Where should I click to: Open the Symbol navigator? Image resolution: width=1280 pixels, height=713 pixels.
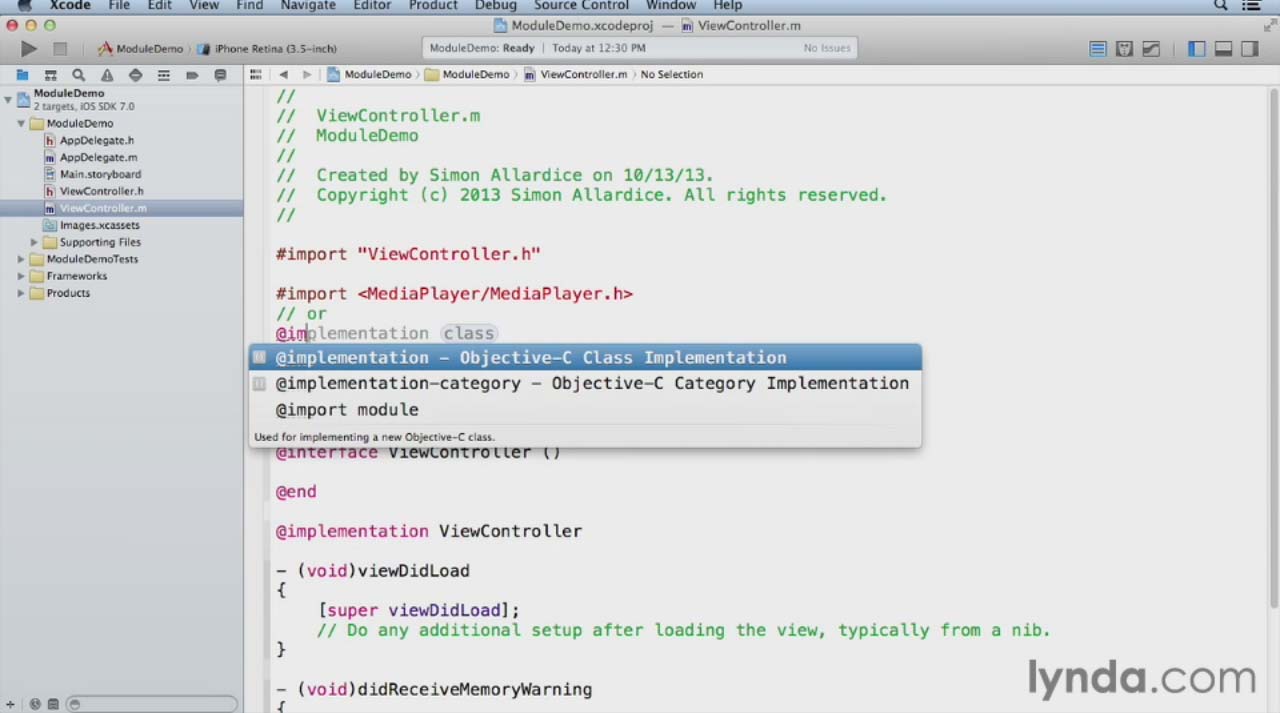(x=50, y=75)
